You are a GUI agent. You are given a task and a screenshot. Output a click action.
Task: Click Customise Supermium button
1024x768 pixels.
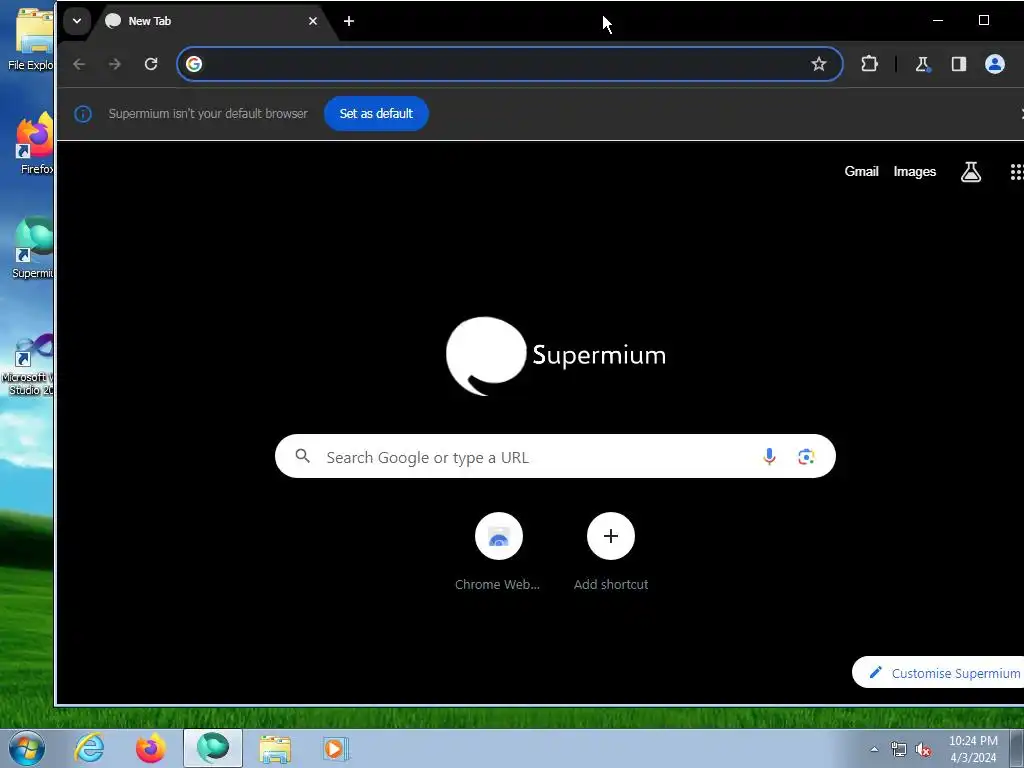(x=938, y=673)
